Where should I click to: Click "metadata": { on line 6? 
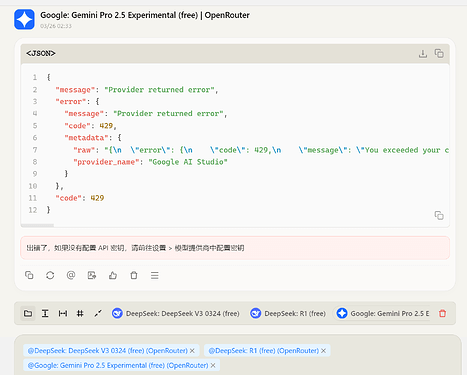click(x=93, y=138)
